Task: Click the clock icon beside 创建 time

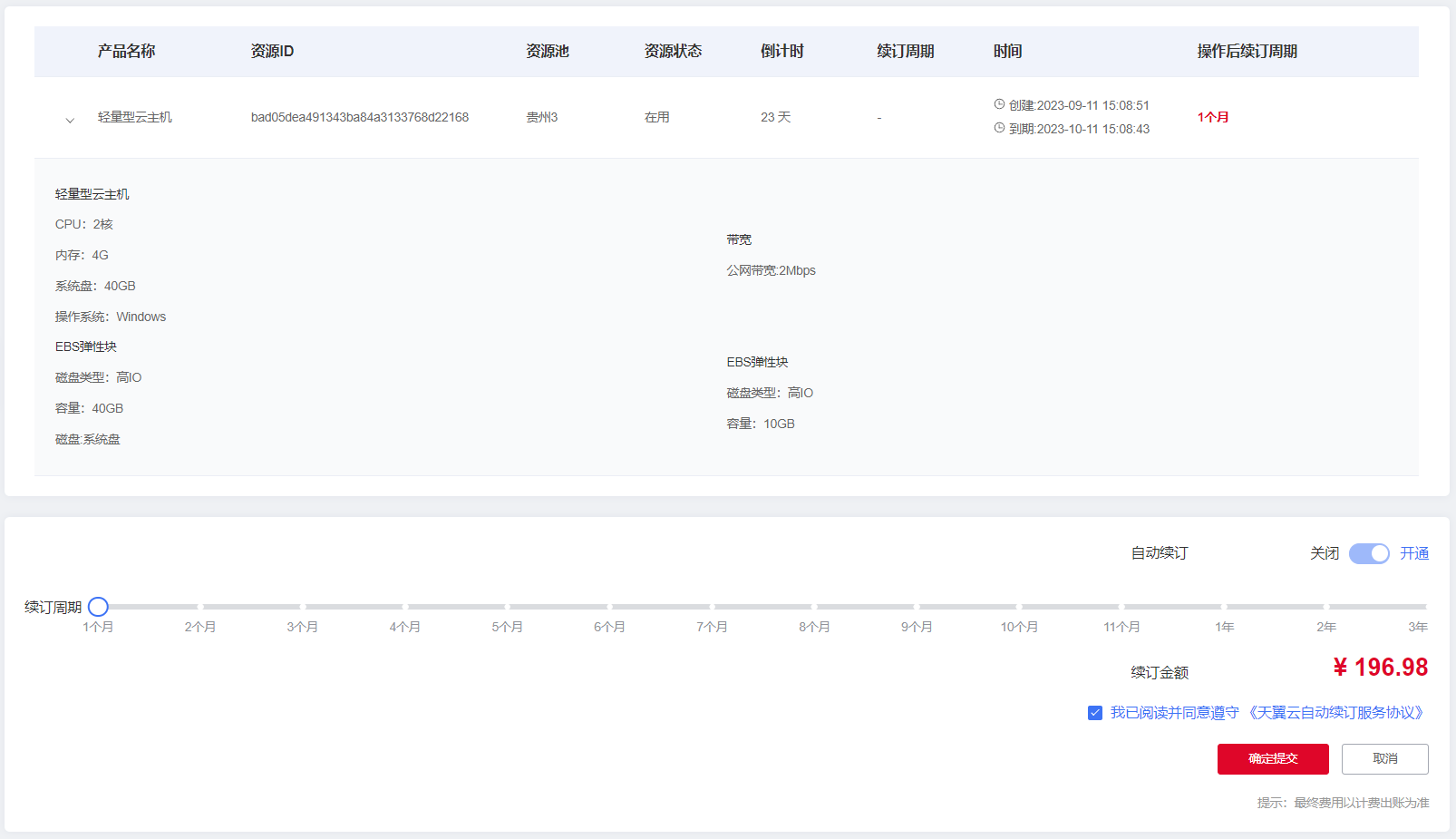Action: point(999,104)
